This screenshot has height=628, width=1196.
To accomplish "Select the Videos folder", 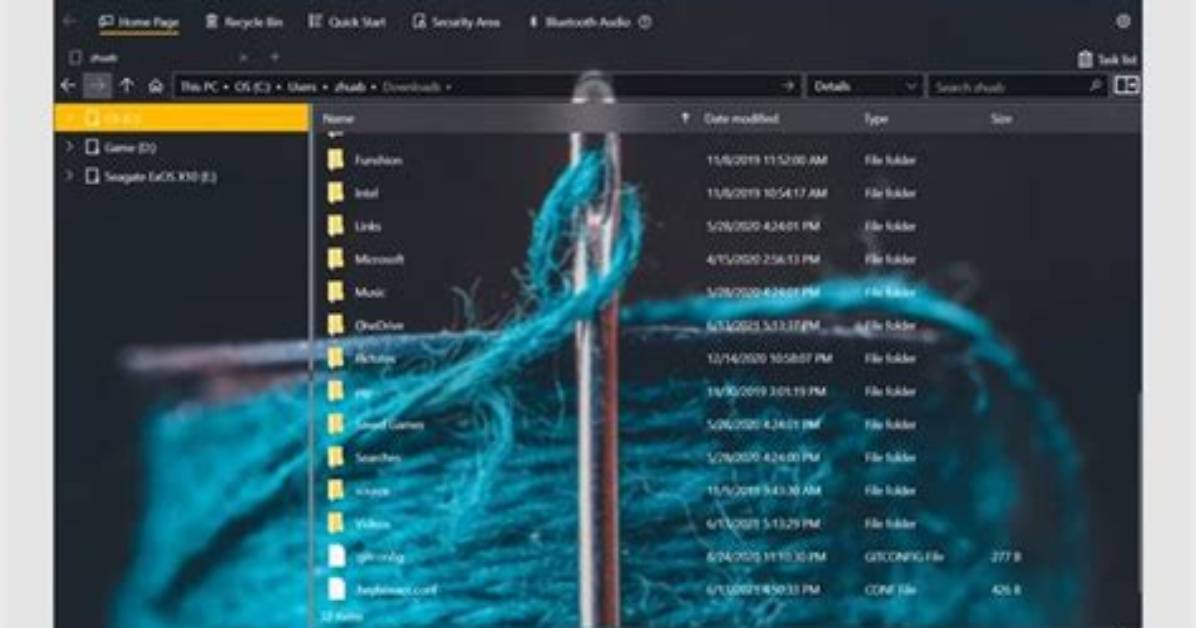I will point(372,524).
